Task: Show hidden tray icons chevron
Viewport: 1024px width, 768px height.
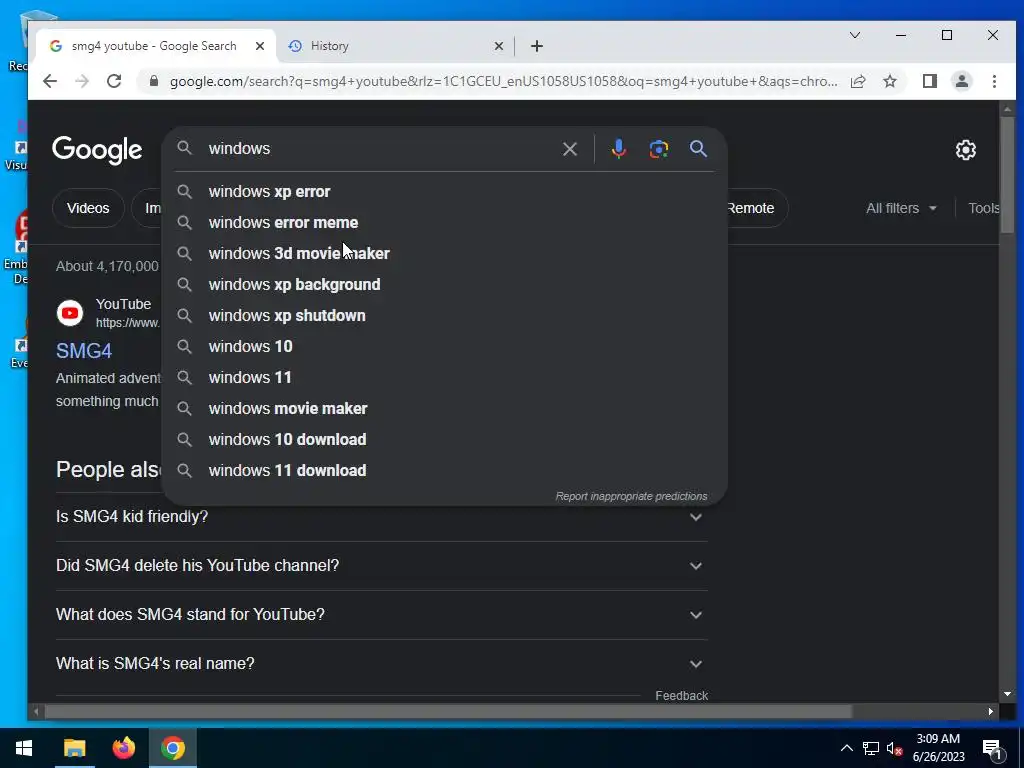Action: (846, 748)
